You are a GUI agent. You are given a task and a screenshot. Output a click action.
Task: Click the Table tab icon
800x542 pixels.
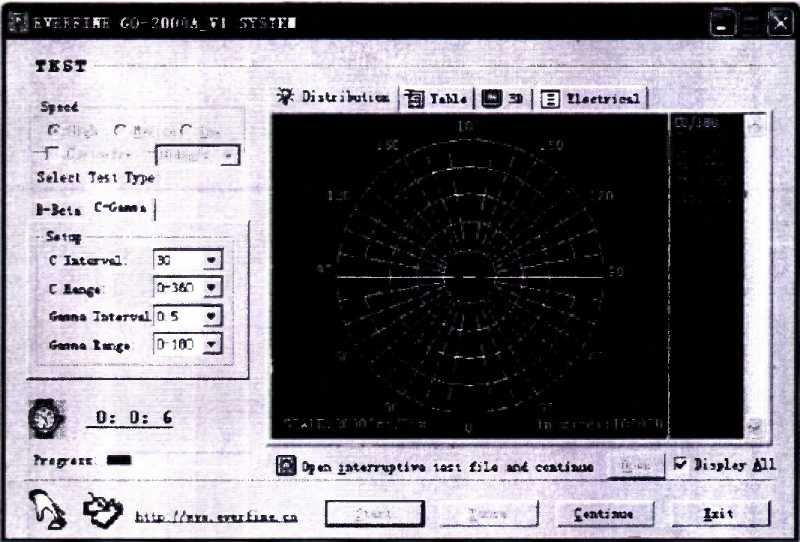tap(414, 98)
